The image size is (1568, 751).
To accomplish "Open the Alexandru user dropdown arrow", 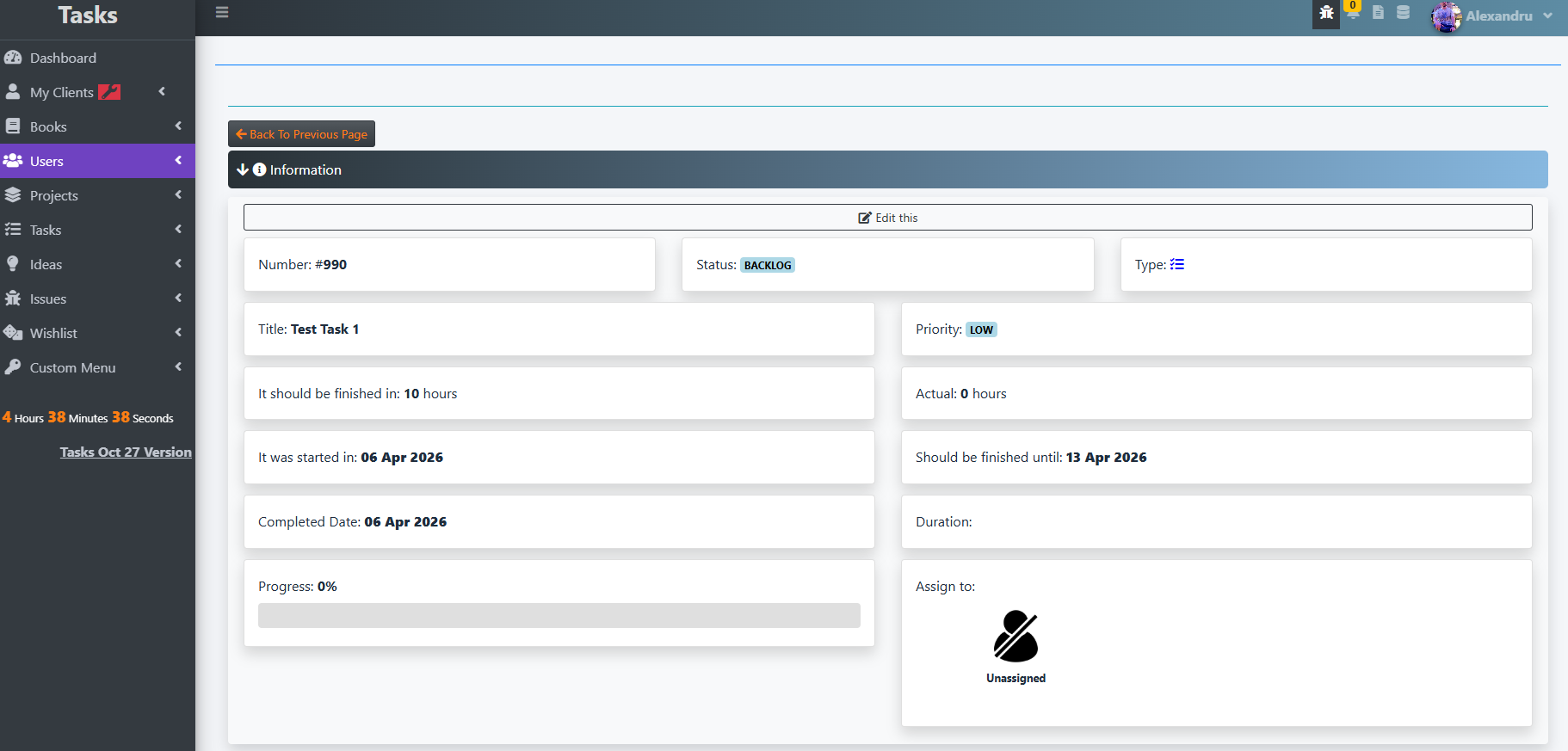I will (1548, 16).
